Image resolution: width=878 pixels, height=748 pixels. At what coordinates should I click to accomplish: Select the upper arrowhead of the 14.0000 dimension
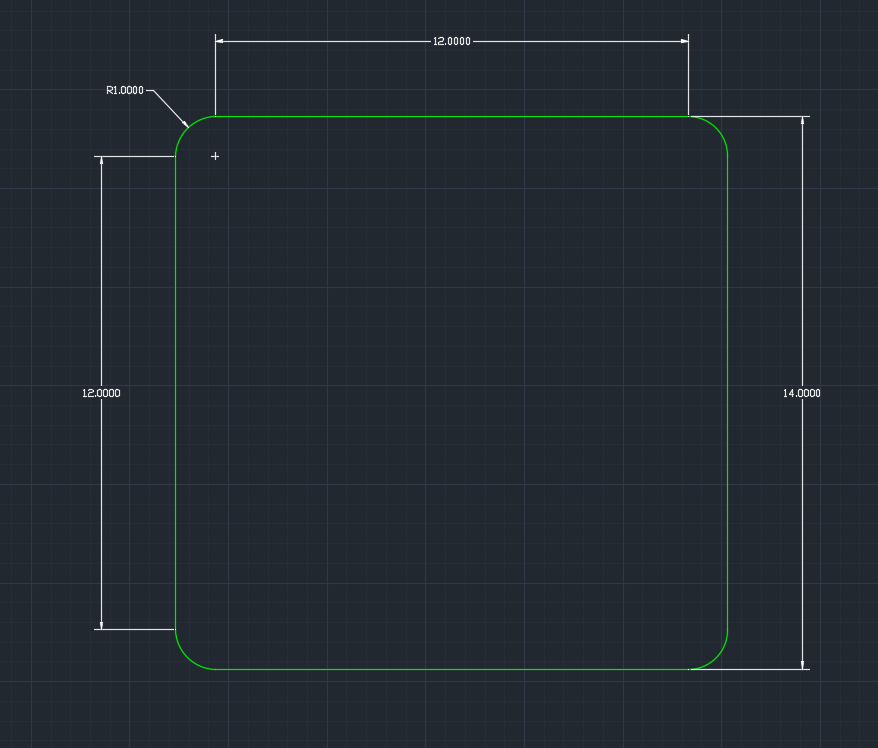[x=802, y=121]
